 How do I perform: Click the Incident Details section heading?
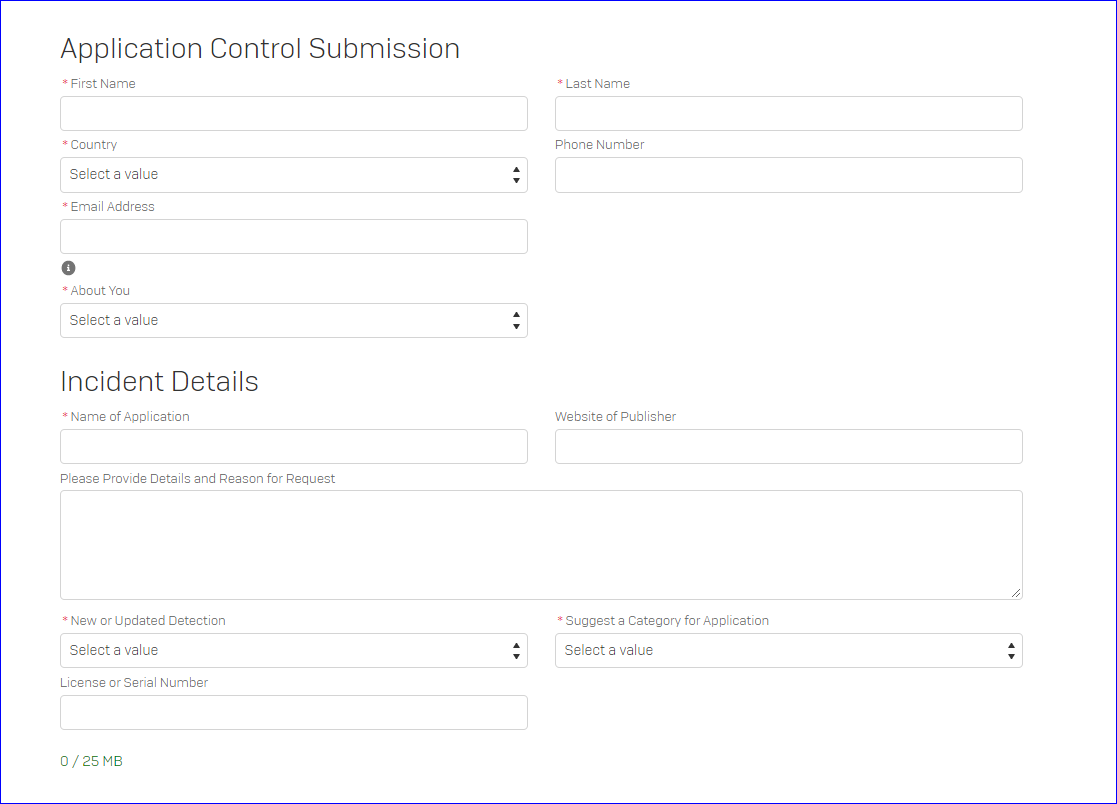pyautogui.click(x=159, y=382)
